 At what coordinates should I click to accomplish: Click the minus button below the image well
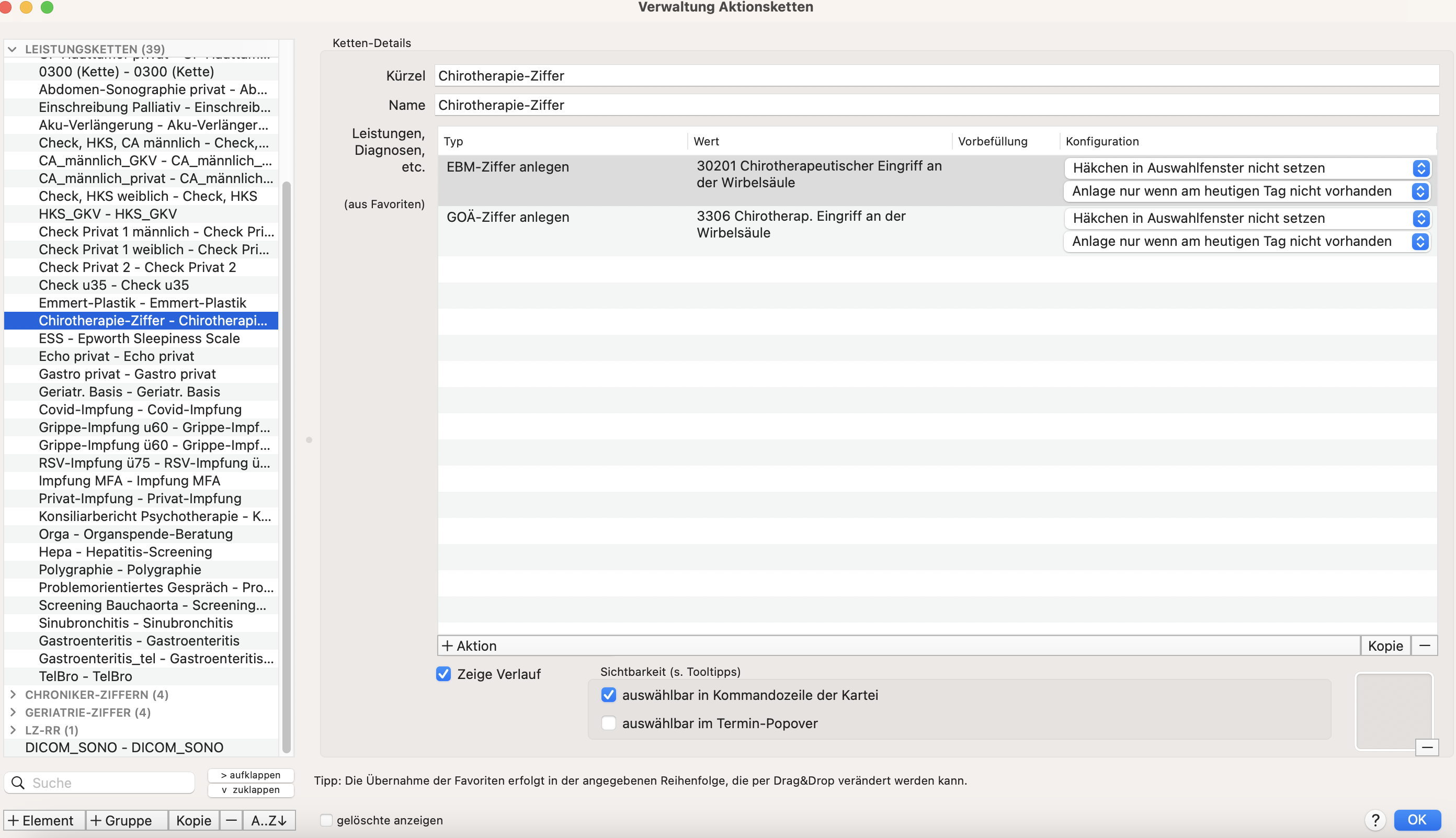(1427, 747)
